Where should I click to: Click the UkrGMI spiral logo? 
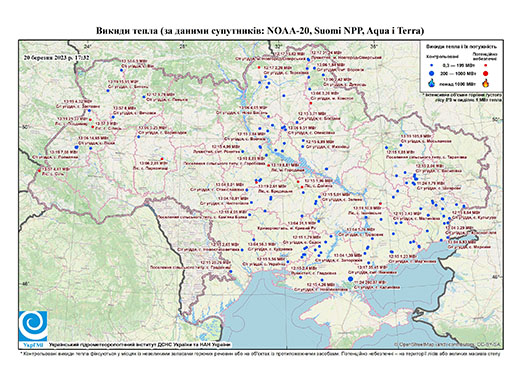point(33,327)
